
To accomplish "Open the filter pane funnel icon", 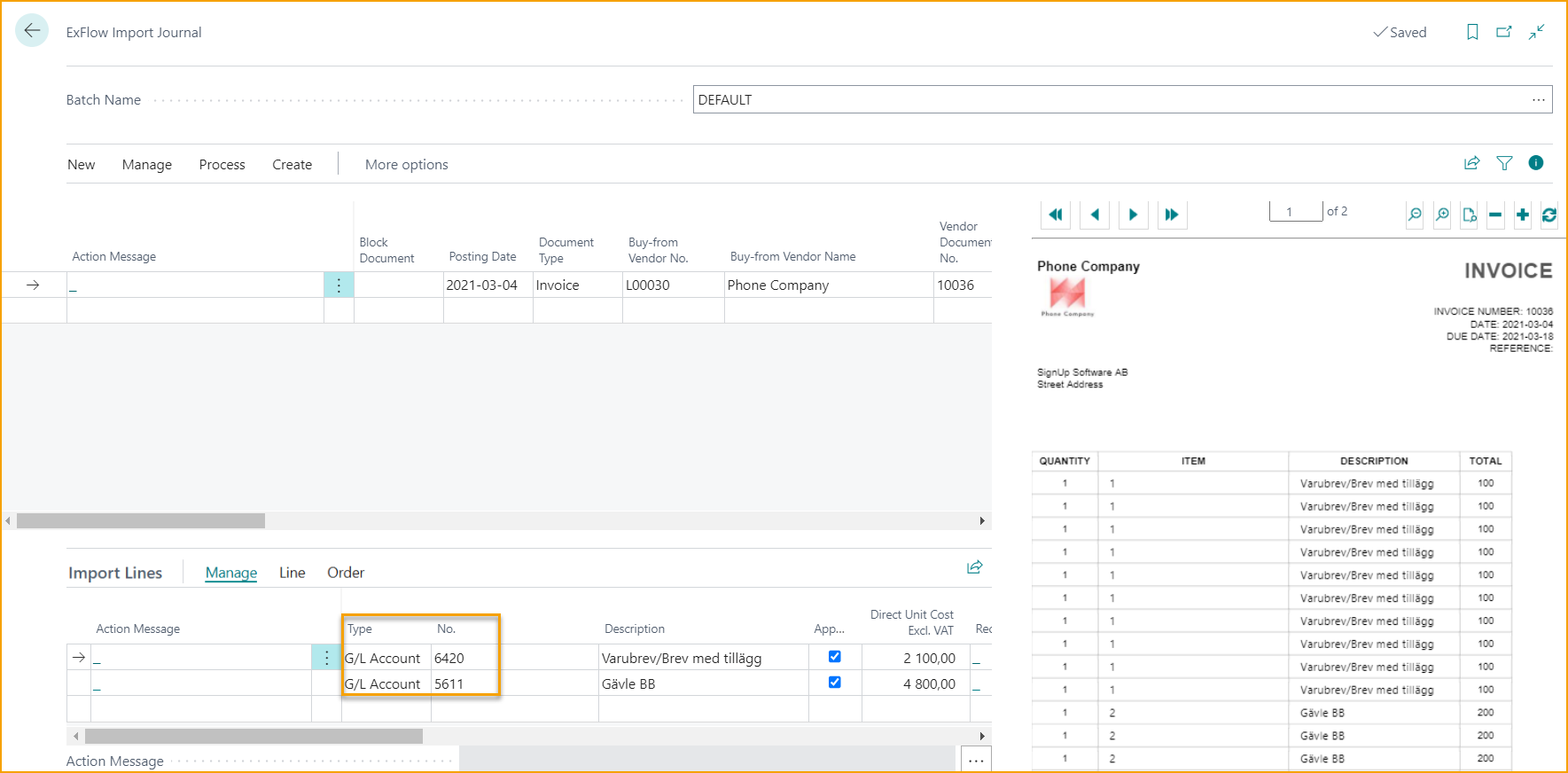I will click(x=1504, y=163).
